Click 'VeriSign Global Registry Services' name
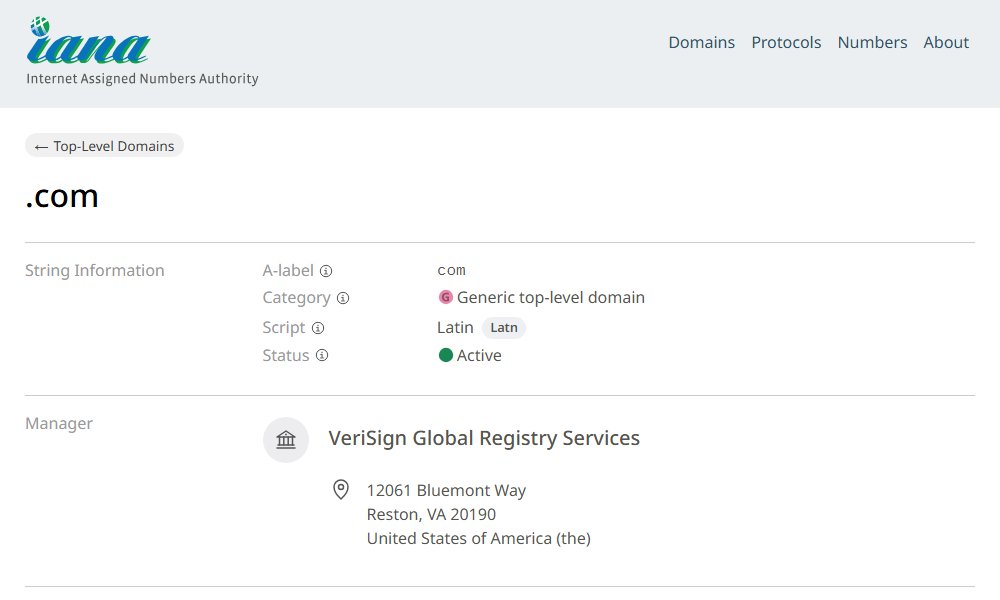The image size is (1000, 600). tap(484, 438)
